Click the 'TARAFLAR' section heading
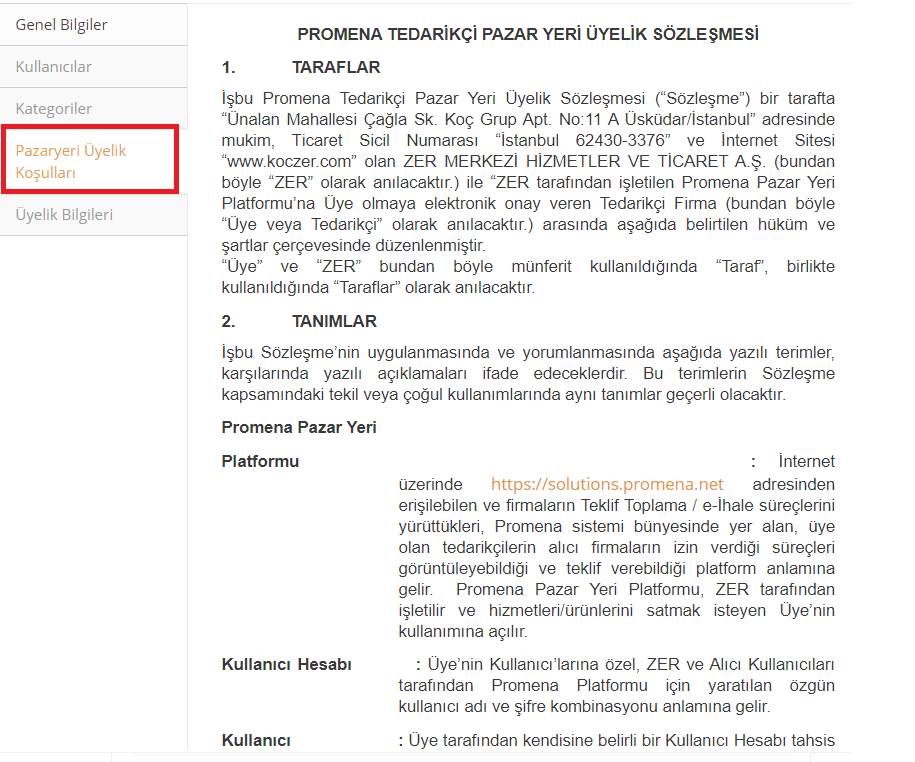 336,68
